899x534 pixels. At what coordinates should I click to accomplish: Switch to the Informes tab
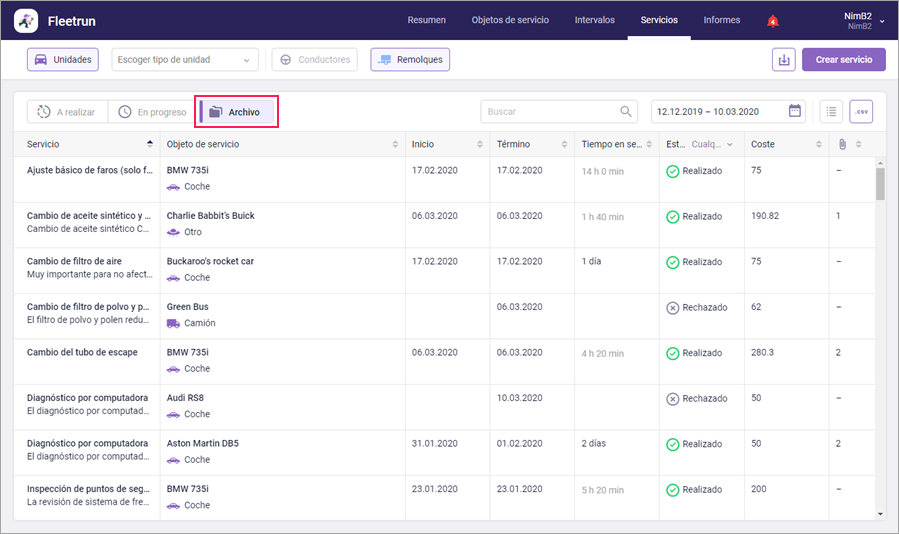[722, 20]
